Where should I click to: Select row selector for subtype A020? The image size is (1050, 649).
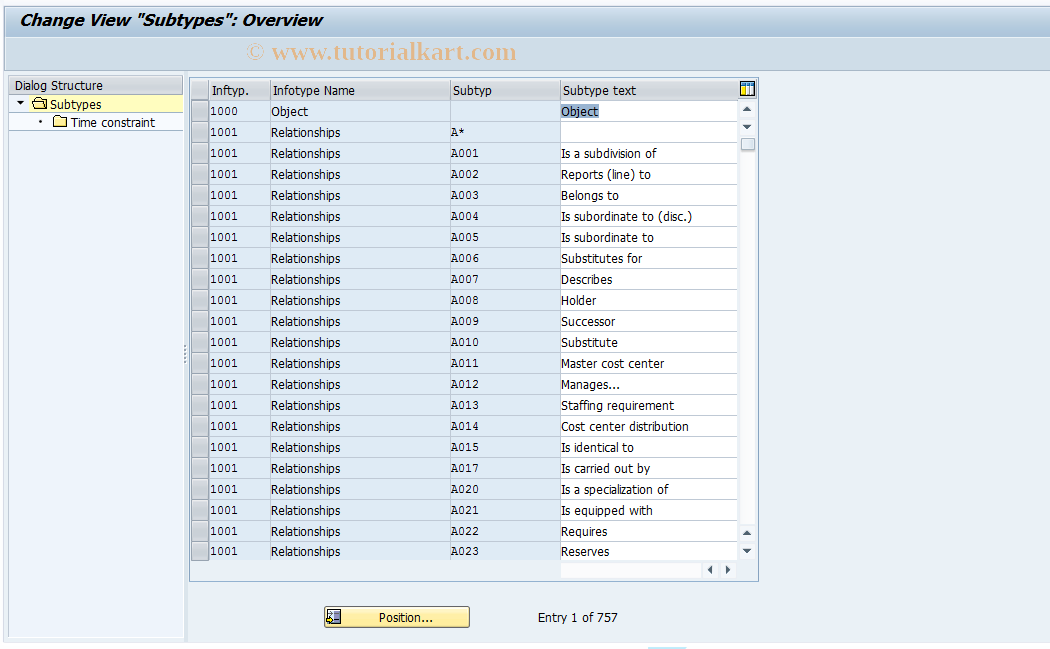coord(200,489)
